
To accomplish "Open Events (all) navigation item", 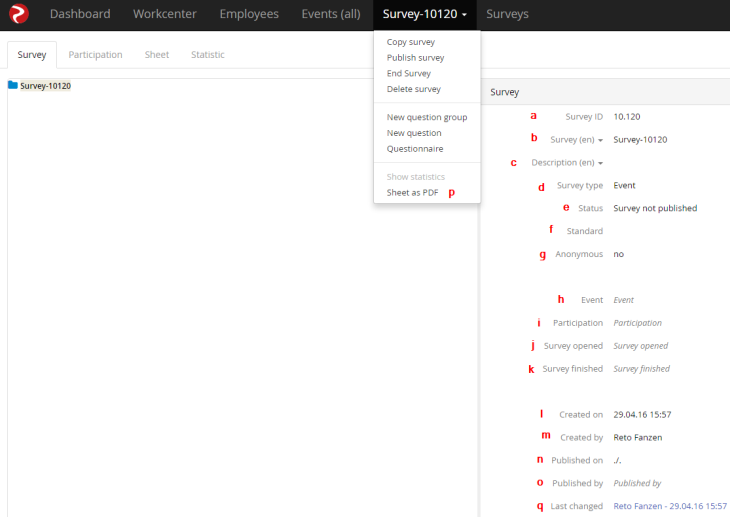I will click(x=331, y=14).
